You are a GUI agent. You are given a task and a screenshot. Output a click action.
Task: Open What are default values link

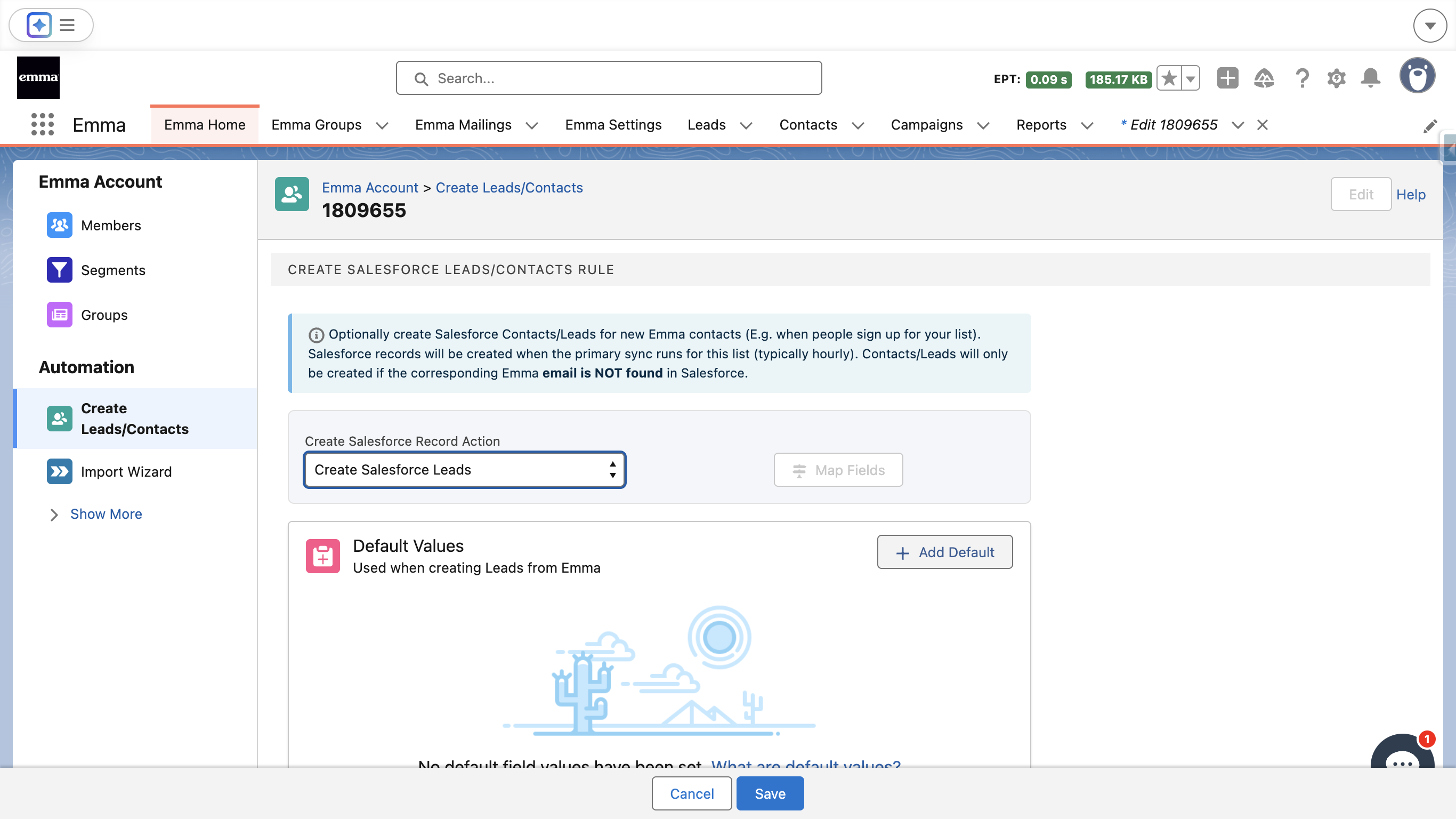pyautogui.click(x=806, y=763)
